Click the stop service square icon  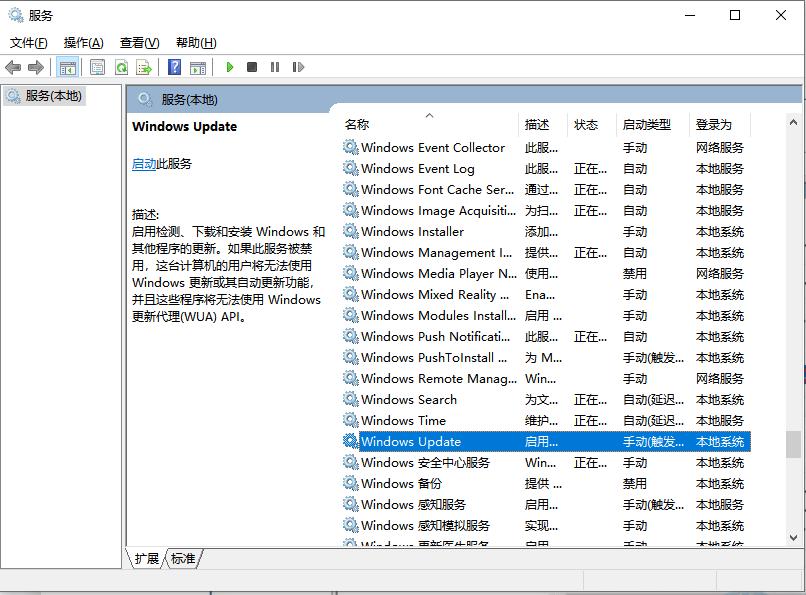coord(251,67)
